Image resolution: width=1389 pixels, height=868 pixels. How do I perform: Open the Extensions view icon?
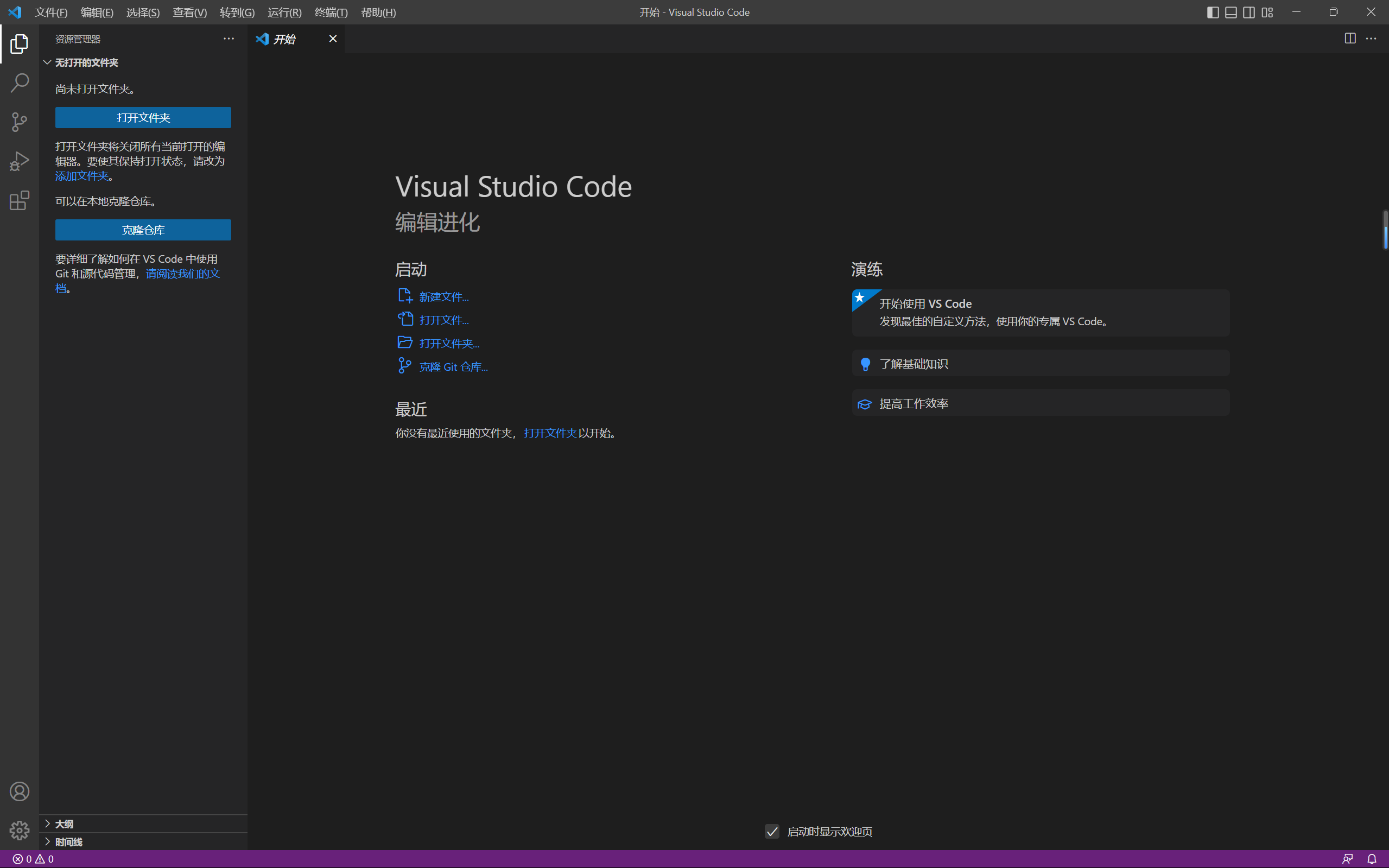pos(20,200)
